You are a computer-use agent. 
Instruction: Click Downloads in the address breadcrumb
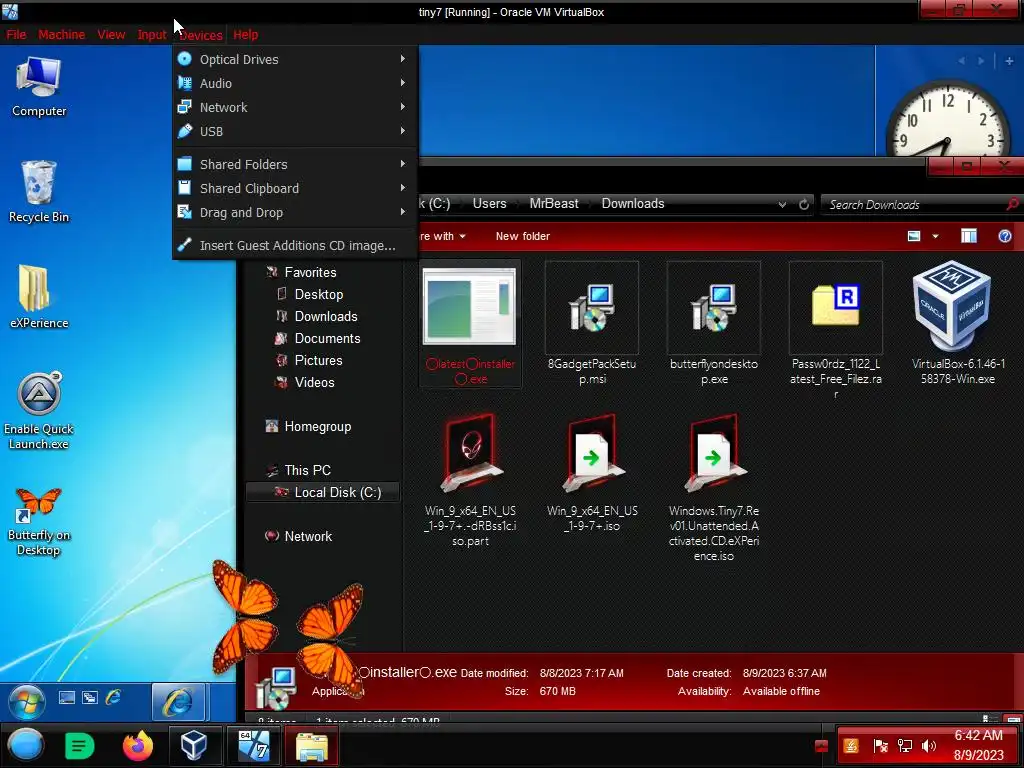(633, 204)
